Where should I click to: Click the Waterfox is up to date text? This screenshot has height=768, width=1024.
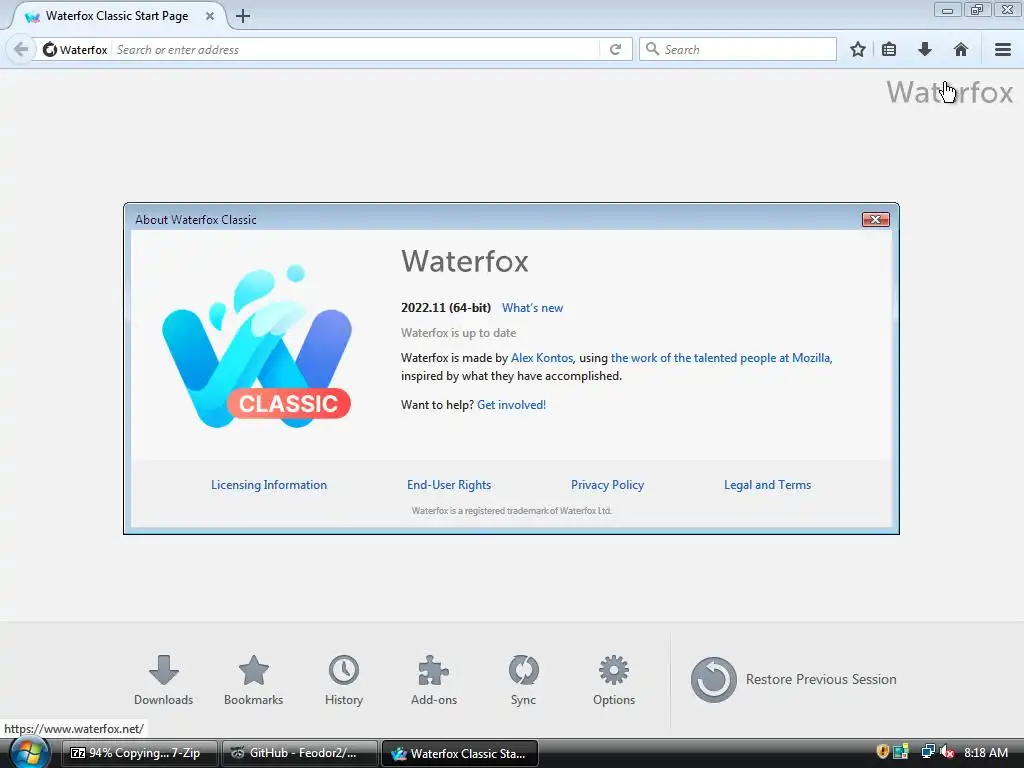(458, 333)
